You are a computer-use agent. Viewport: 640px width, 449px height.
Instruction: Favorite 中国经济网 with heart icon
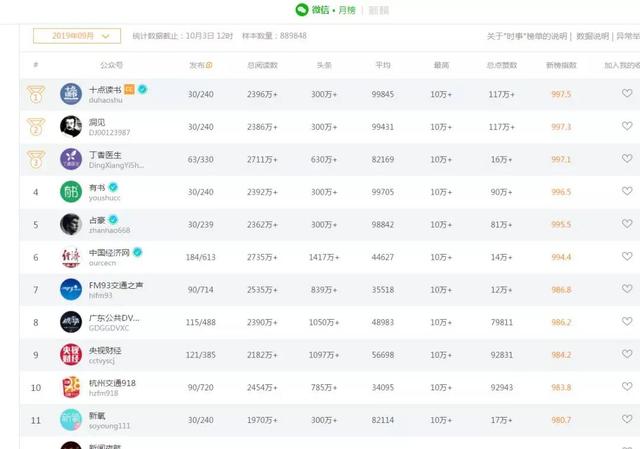click(627, 256)
